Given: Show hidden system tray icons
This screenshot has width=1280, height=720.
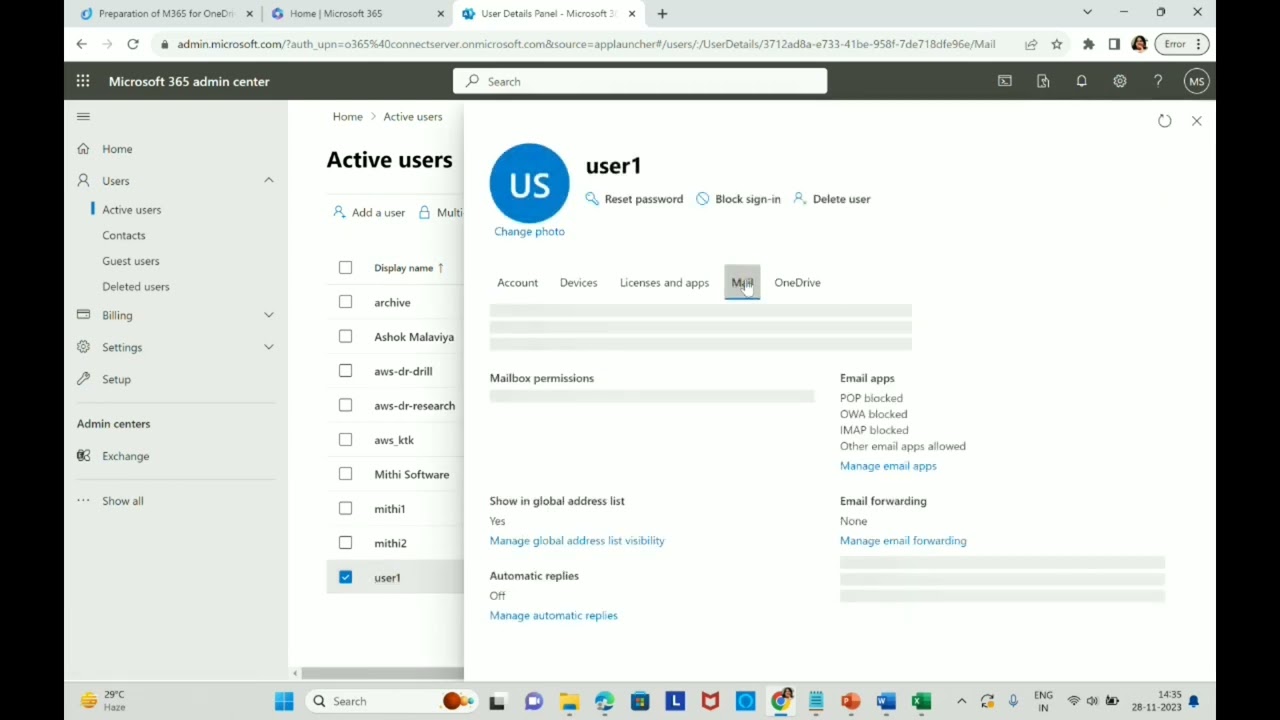Looking at the screenshot, I should pos(961,701).
